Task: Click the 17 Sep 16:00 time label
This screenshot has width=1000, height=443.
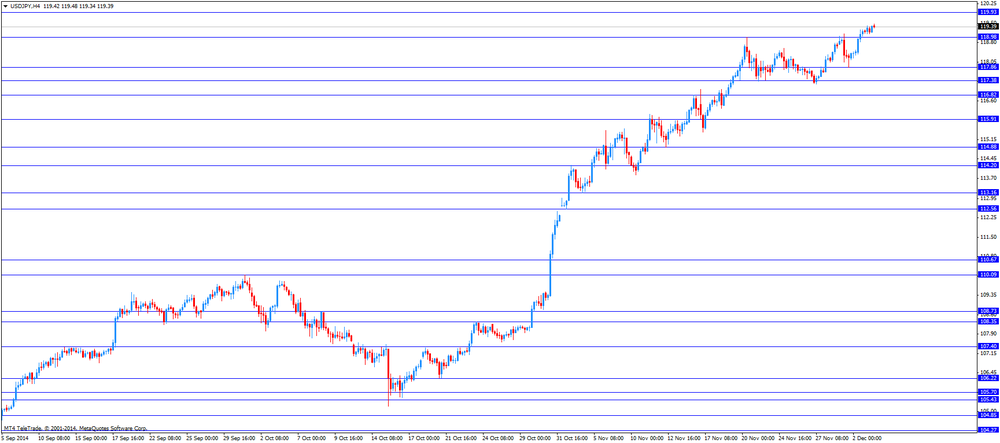Action: point(128,439)
